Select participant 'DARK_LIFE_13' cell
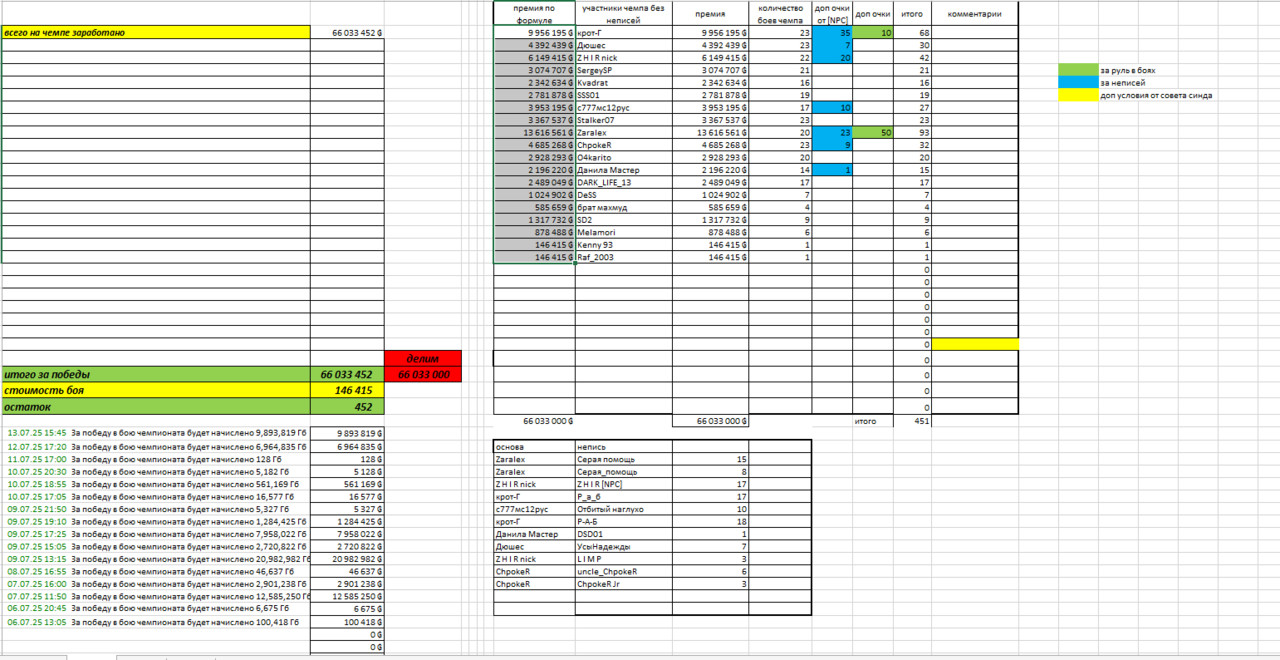1280x660 pixels. 623,182
